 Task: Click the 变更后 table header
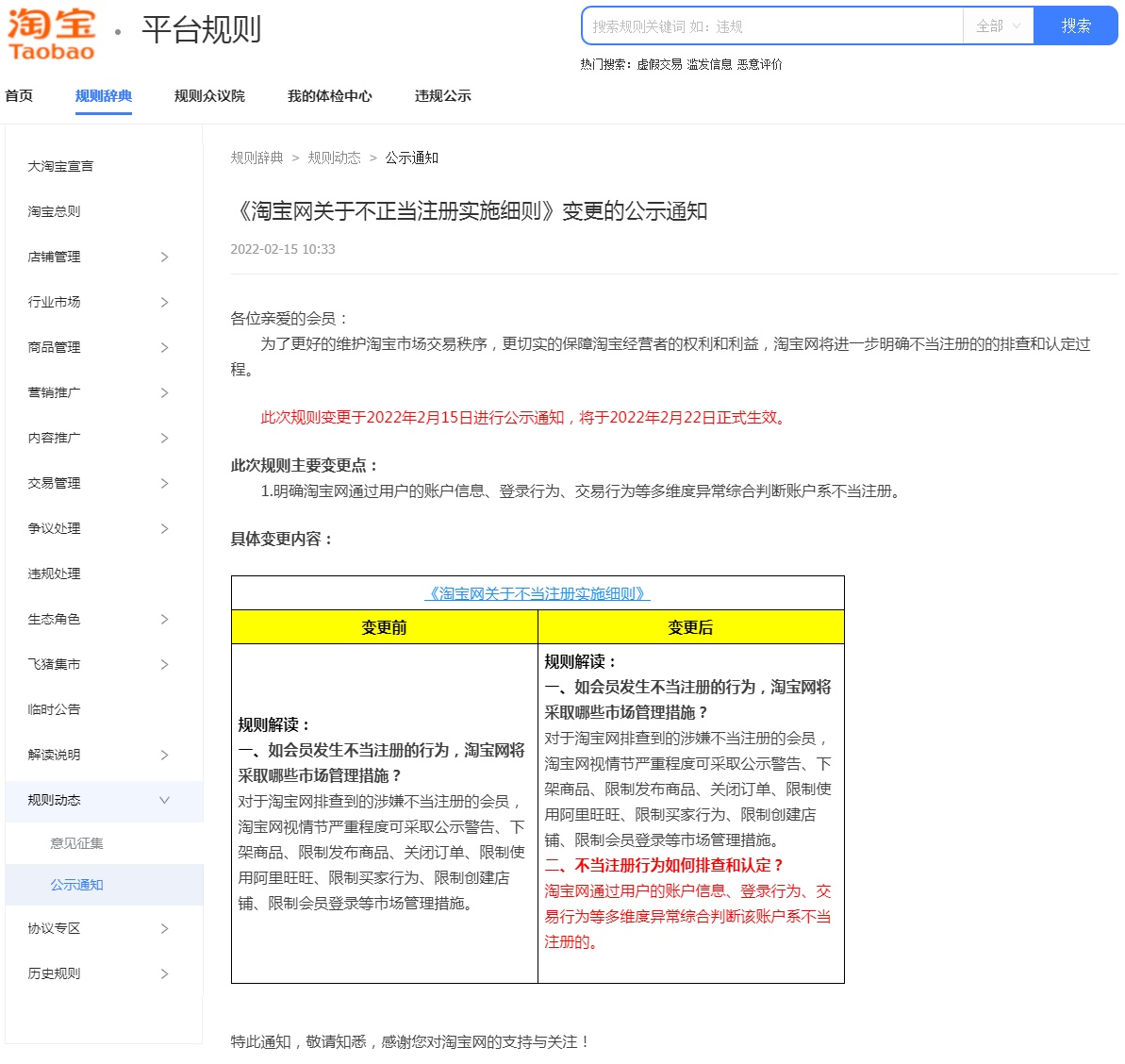pyautogui.click(x=690, y=627)
